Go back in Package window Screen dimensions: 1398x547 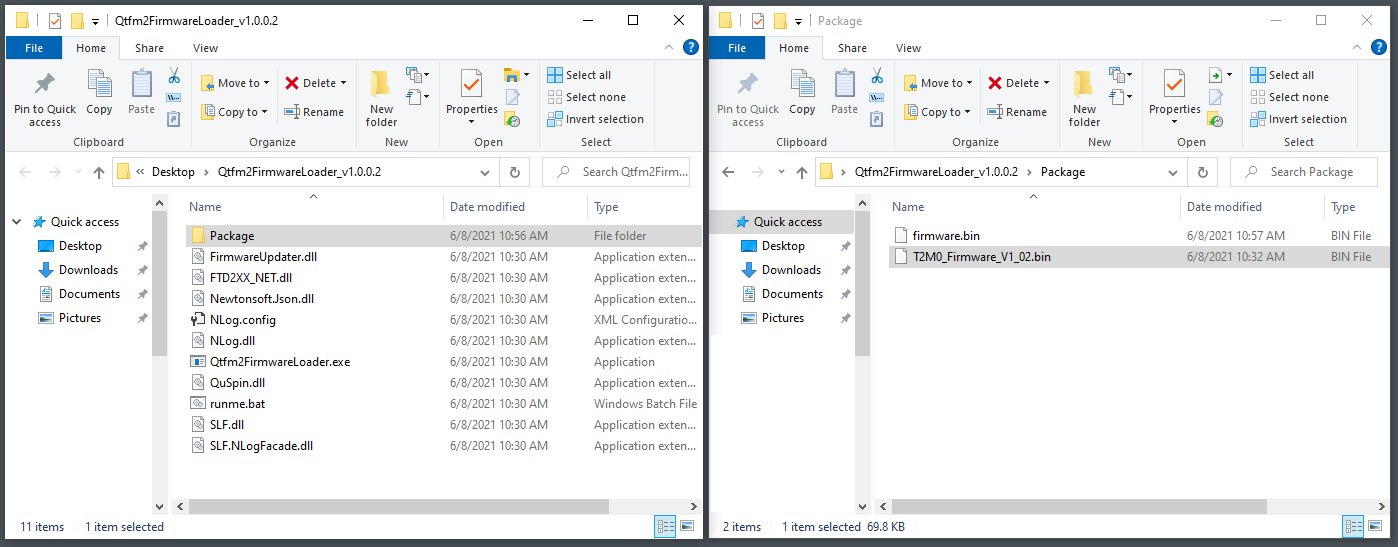click(x=729, y=172)
